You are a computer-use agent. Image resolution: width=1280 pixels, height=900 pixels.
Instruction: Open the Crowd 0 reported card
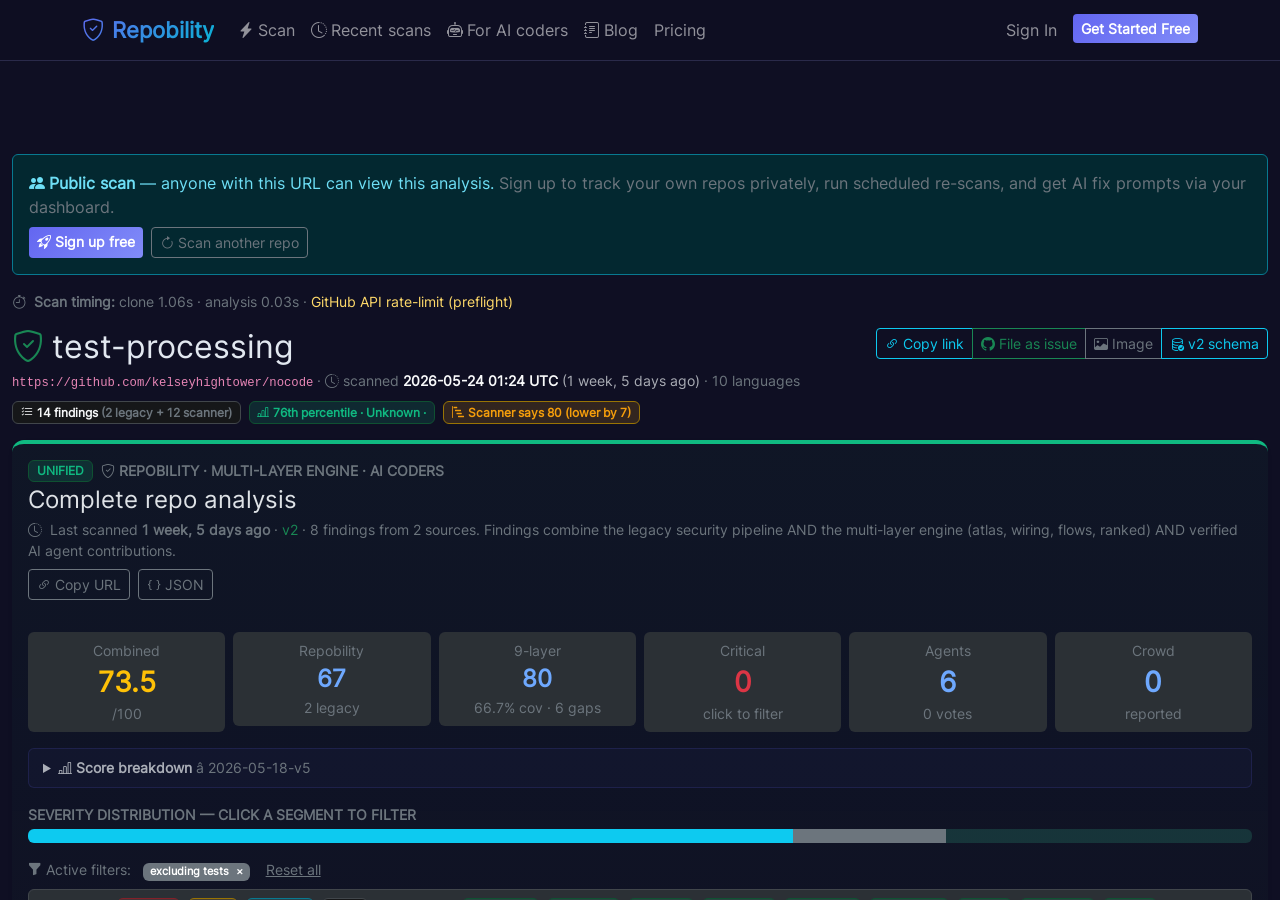[x=1153, y=682]
